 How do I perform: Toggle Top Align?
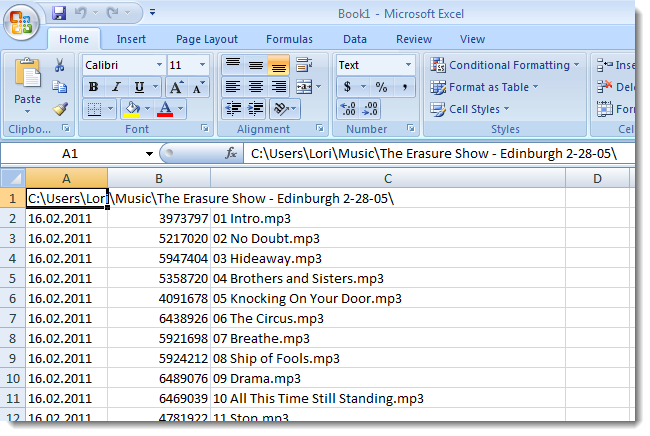pos(233,65)
